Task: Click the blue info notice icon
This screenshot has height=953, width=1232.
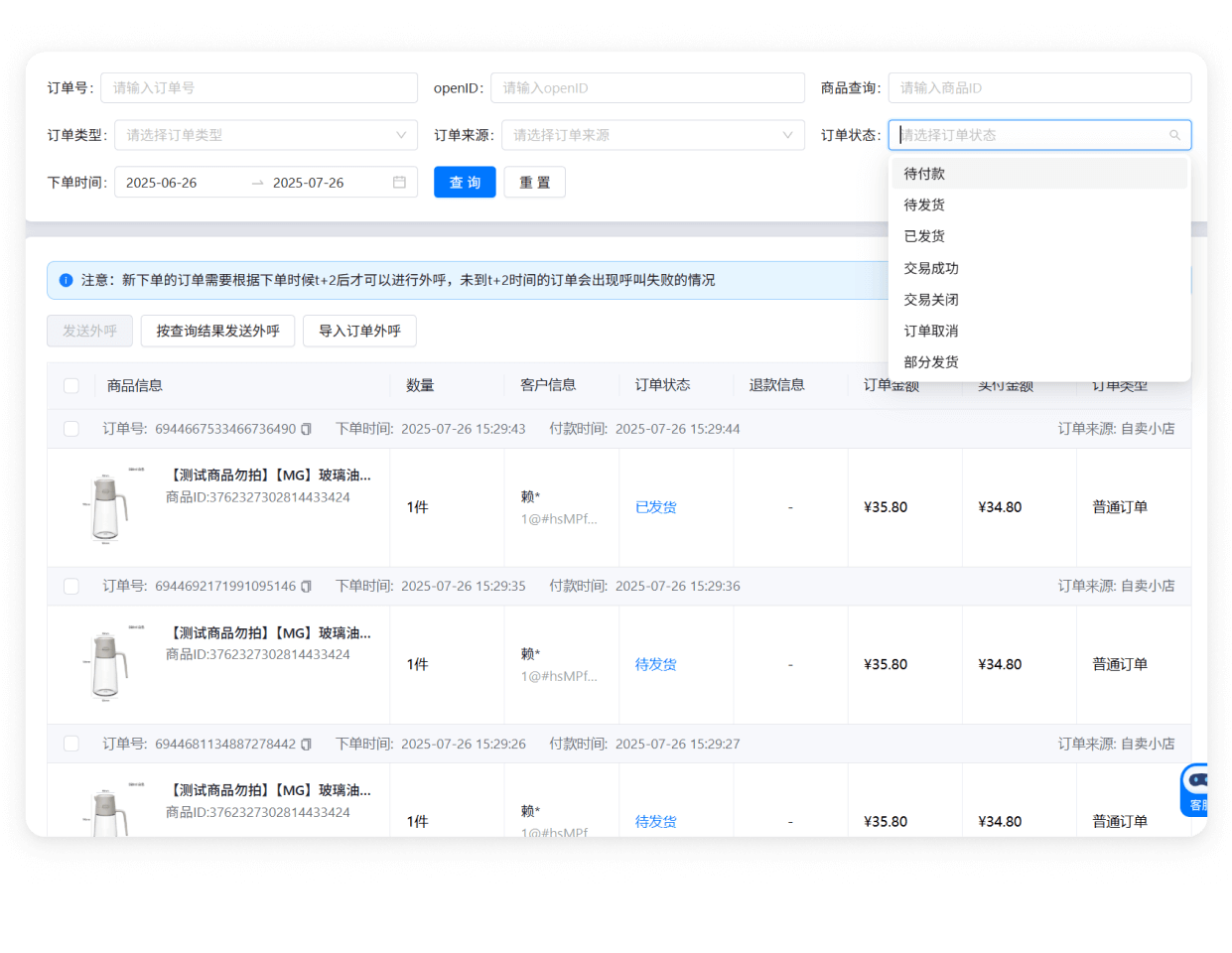Action: [66, 280]
